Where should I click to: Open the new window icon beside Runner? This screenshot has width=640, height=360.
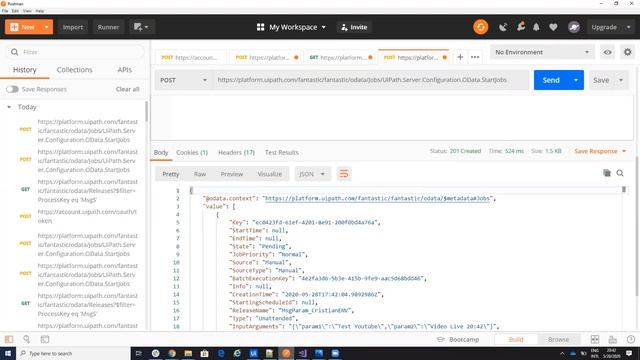141,27
